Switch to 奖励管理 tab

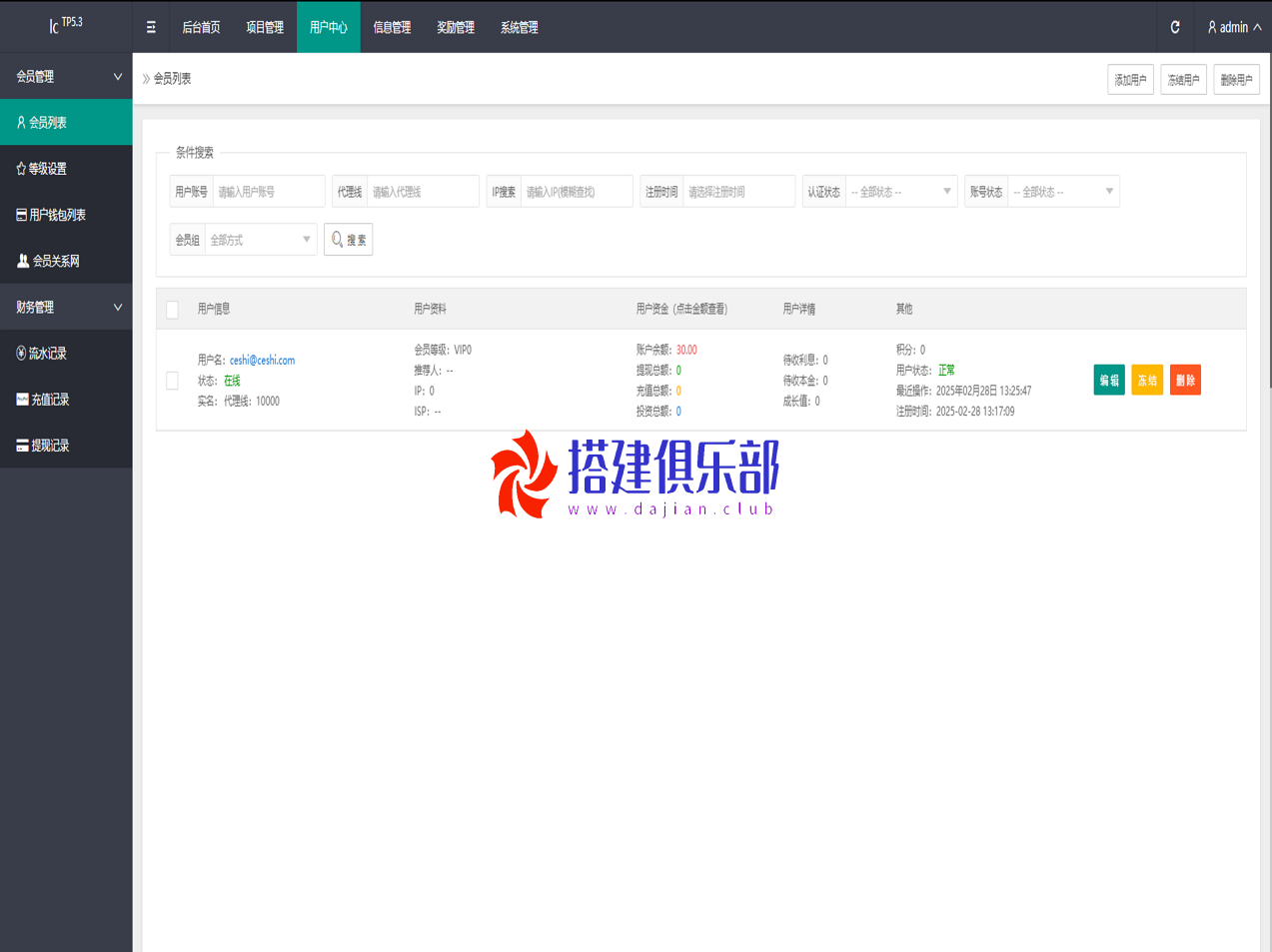pos(456,27)
